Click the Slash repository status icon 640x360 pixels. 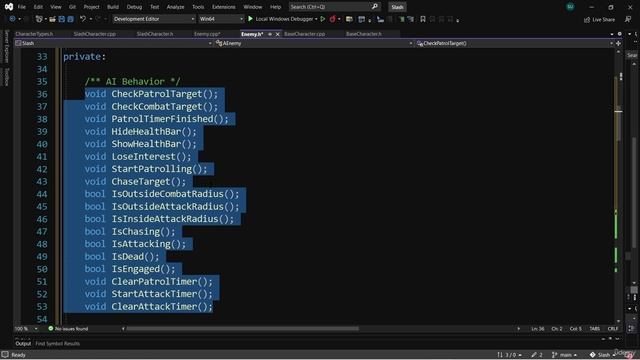point(593,355)
